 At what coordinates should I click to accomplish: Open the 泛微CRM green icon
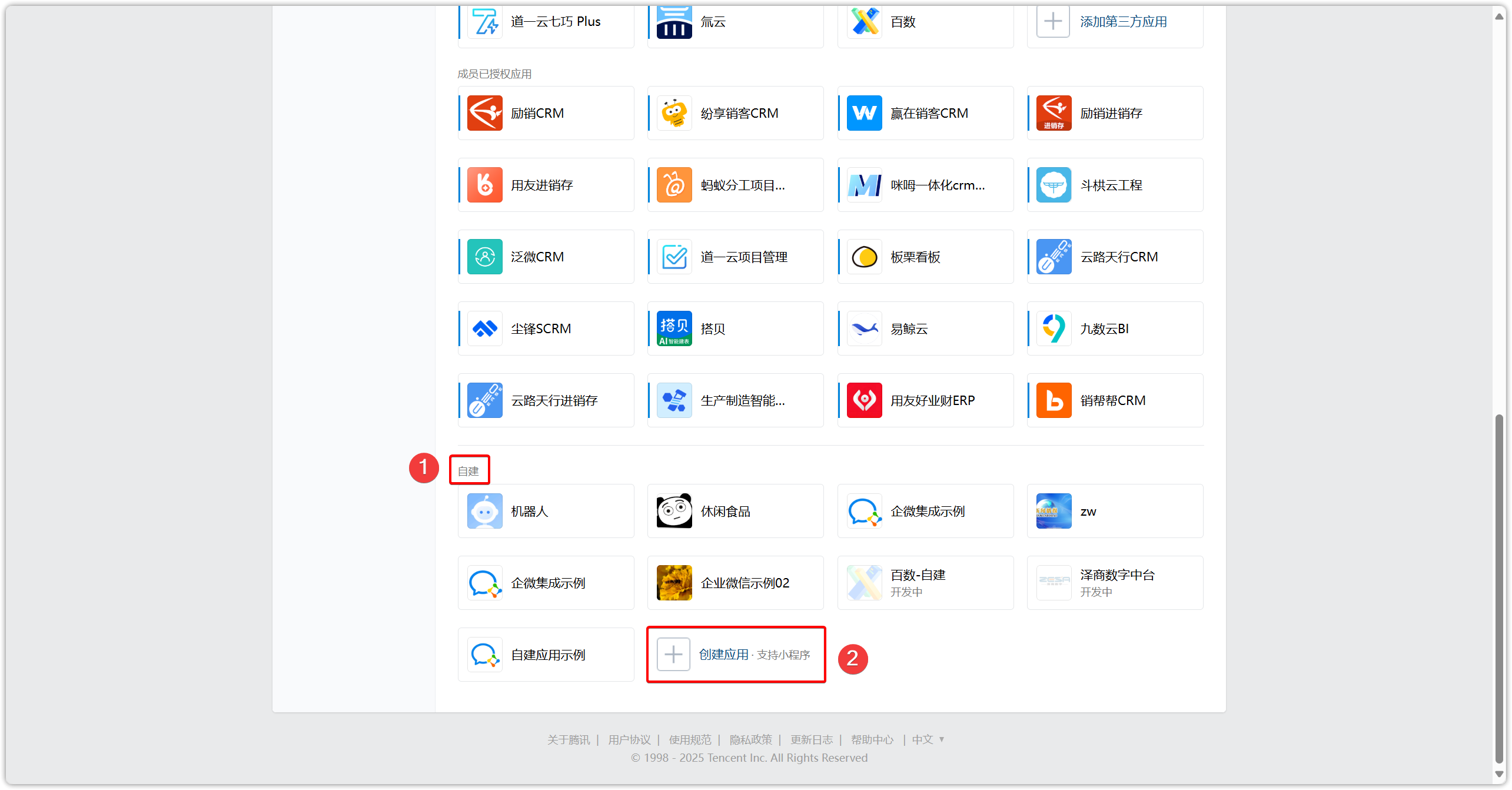[484, 257]
